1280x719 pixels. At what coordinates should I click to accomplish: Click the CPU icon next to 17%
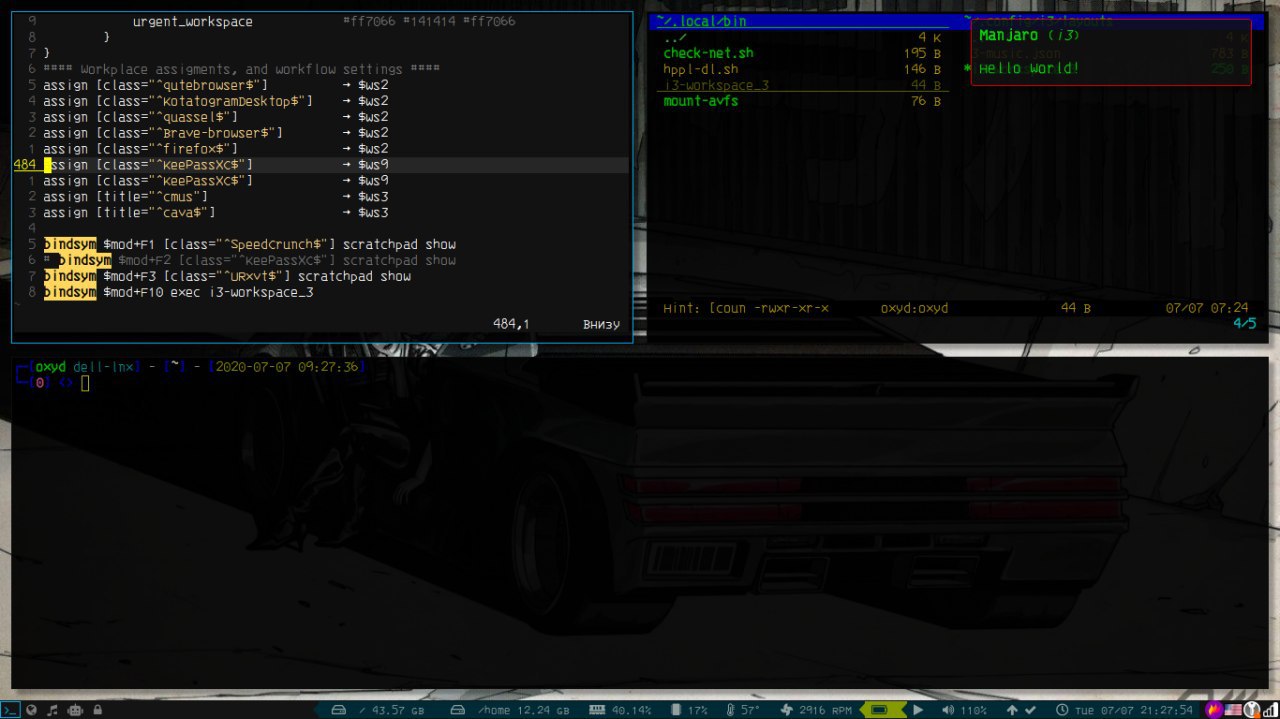pyautogui.click(x=674, y=710)
